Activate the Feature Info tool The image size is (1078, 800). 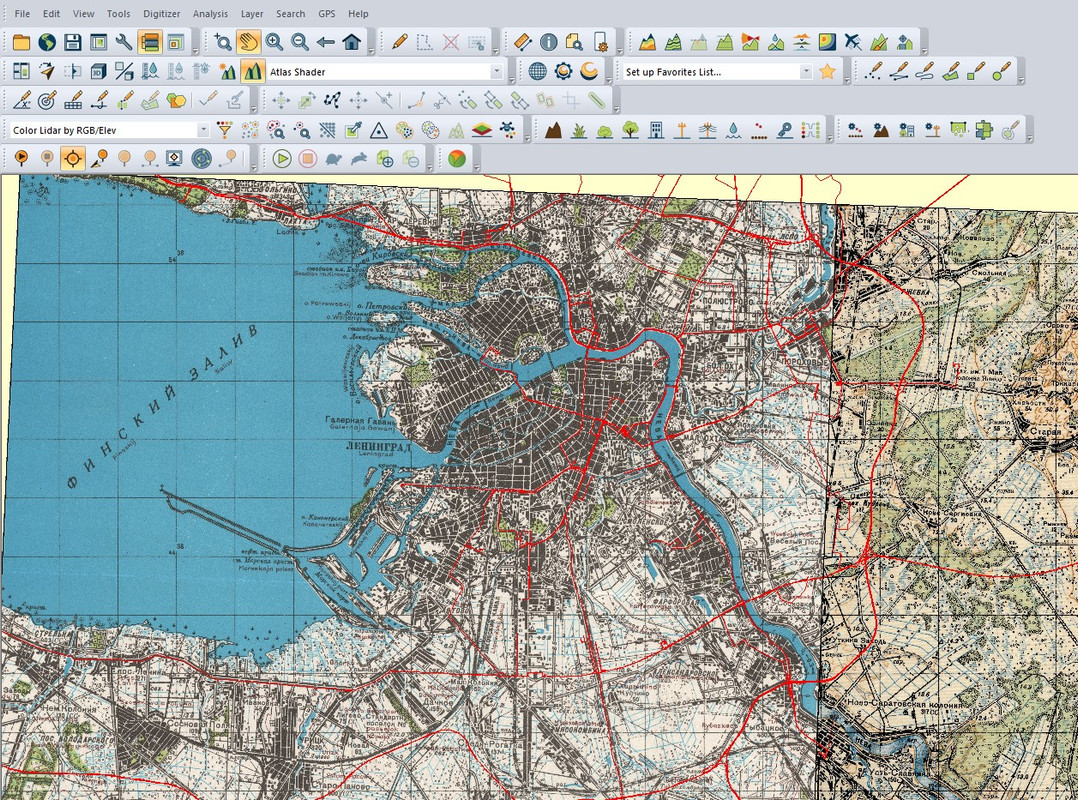(548, 42)
